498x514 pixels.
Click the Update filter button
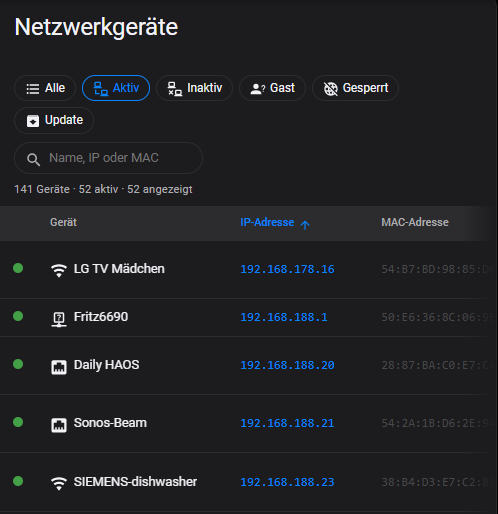point(54,120)
